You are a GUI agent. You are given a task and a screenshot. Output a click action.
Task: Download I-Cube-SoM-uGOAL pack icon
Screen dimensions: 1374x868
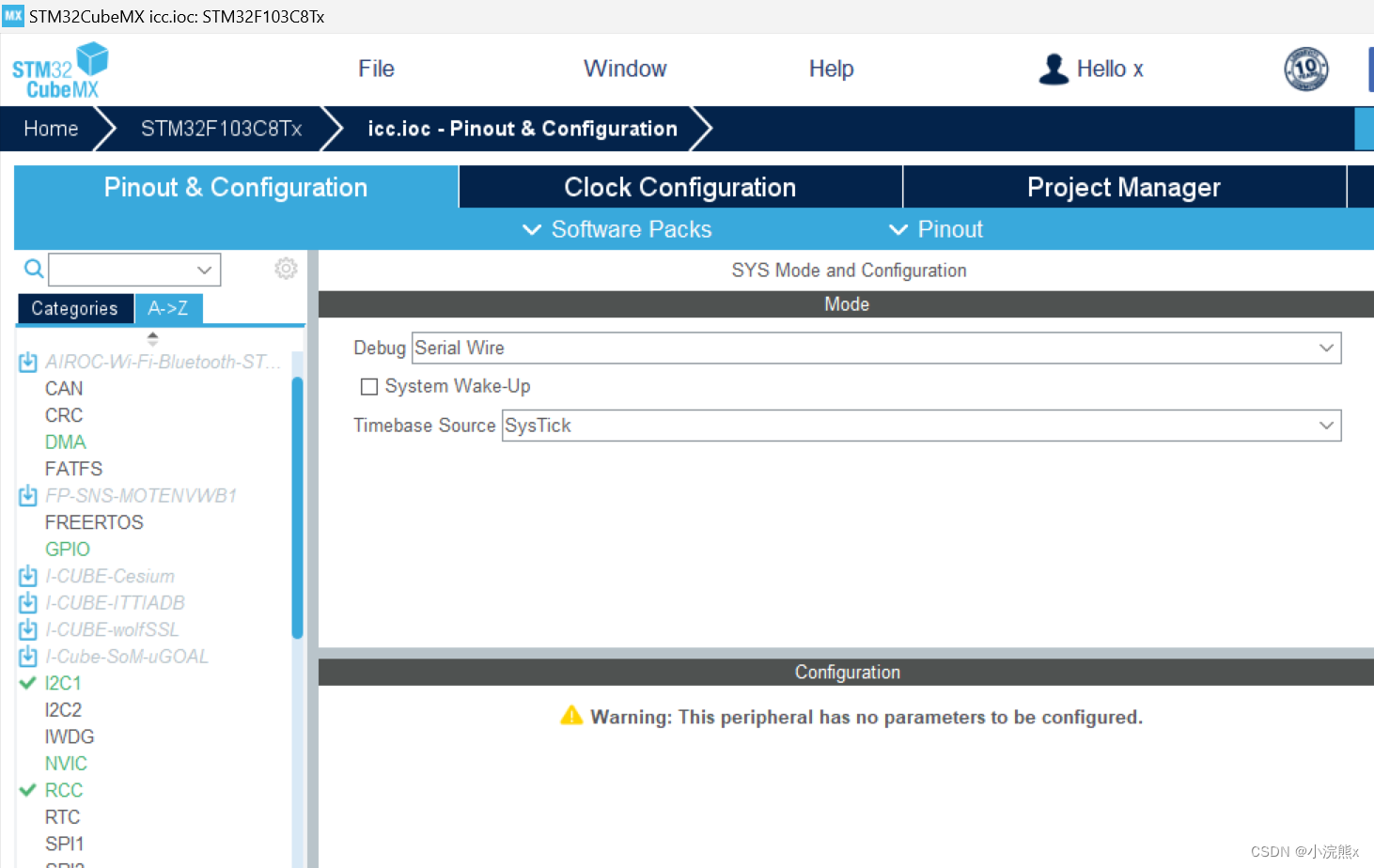[28, 656]
